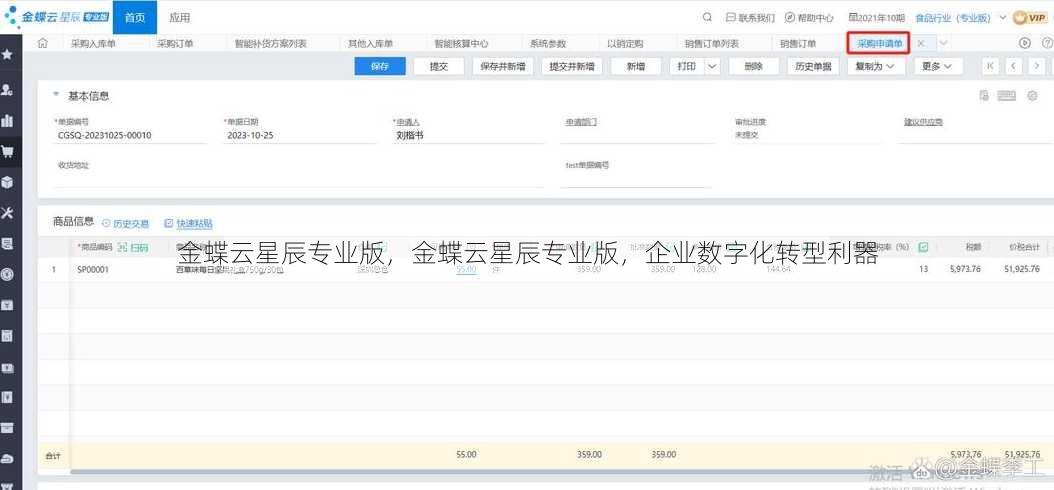Open the 打印 dropdown arrow
Image resolution: width=1054 pixels, height=490 pixels.
[x=712, y=67]
